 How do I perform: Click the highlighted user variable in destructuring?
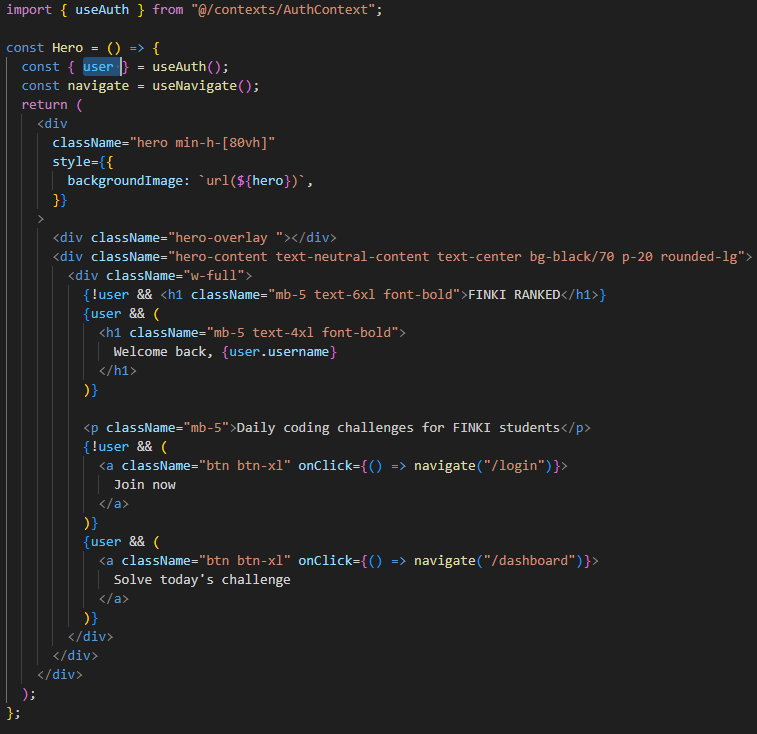[x=98, y=66]
